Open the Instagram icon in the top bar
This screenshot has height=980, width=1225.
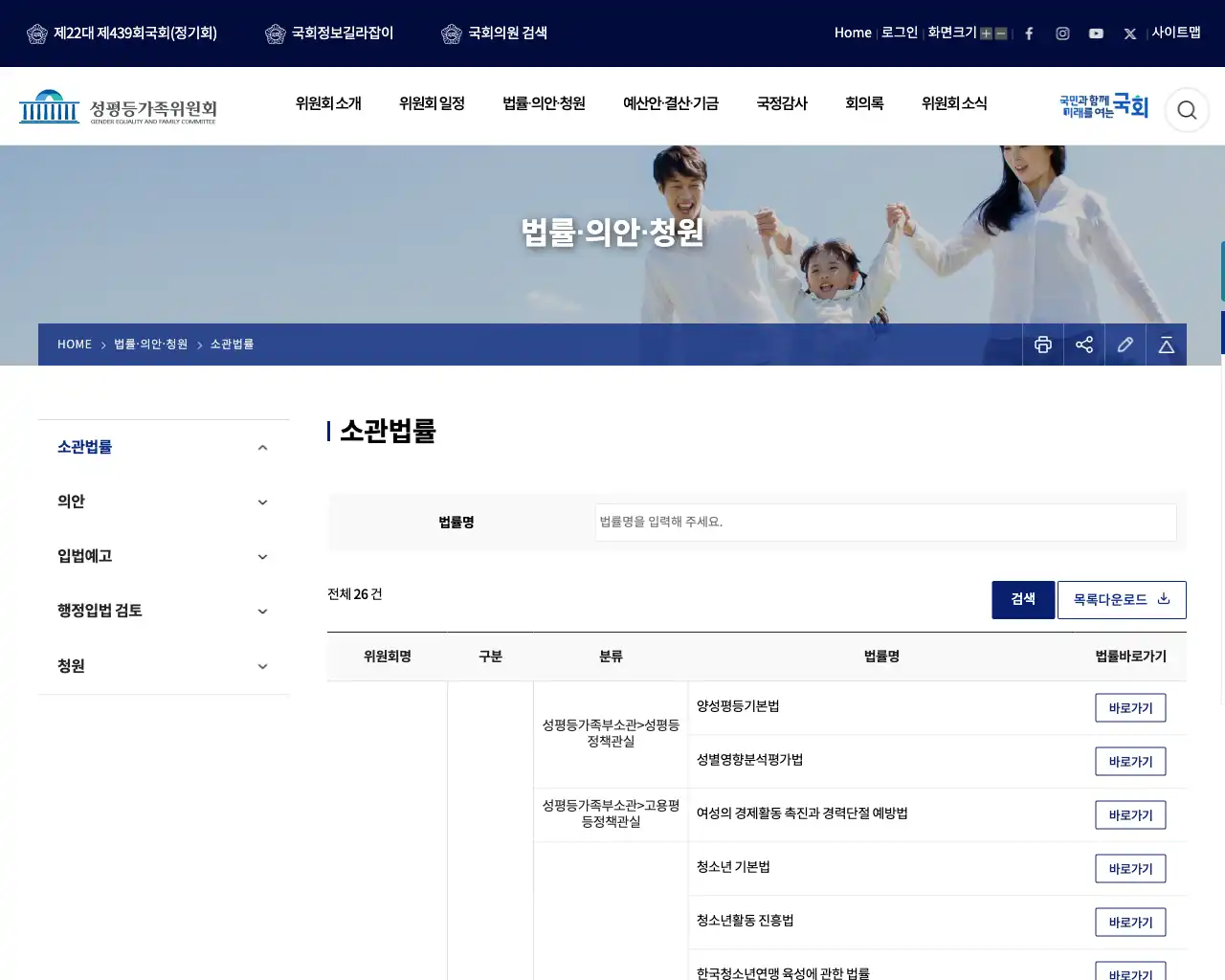pyautogui.click(x=1062, y=33)
